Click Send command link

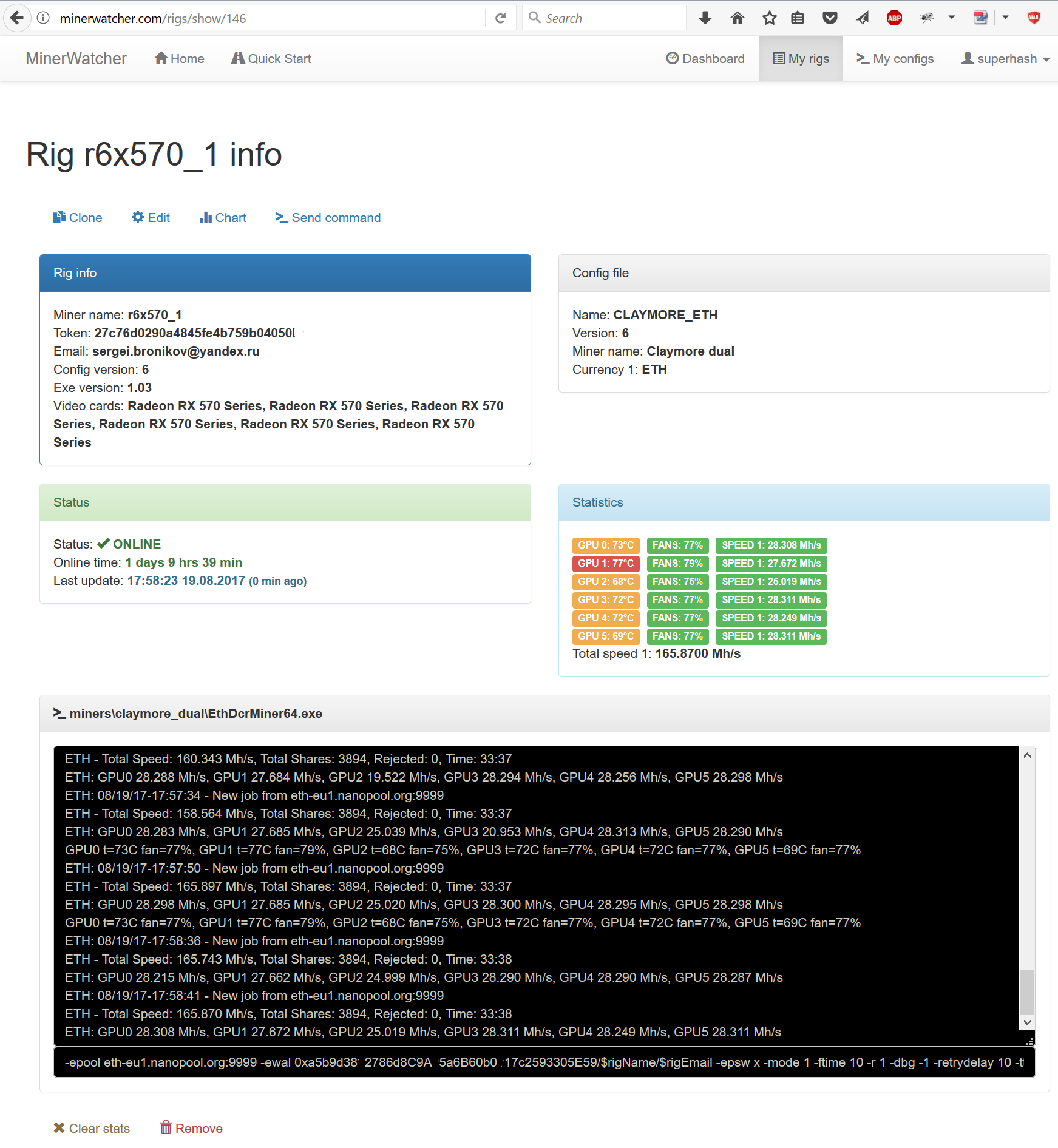pyautogui.click(x=328, y=218)
